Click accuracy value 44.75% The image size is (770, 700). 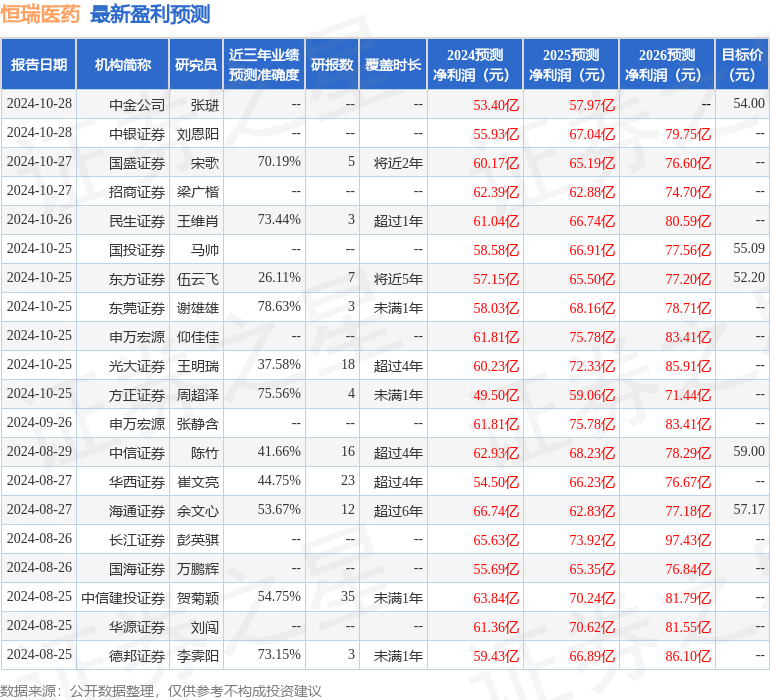click(279, 480)
